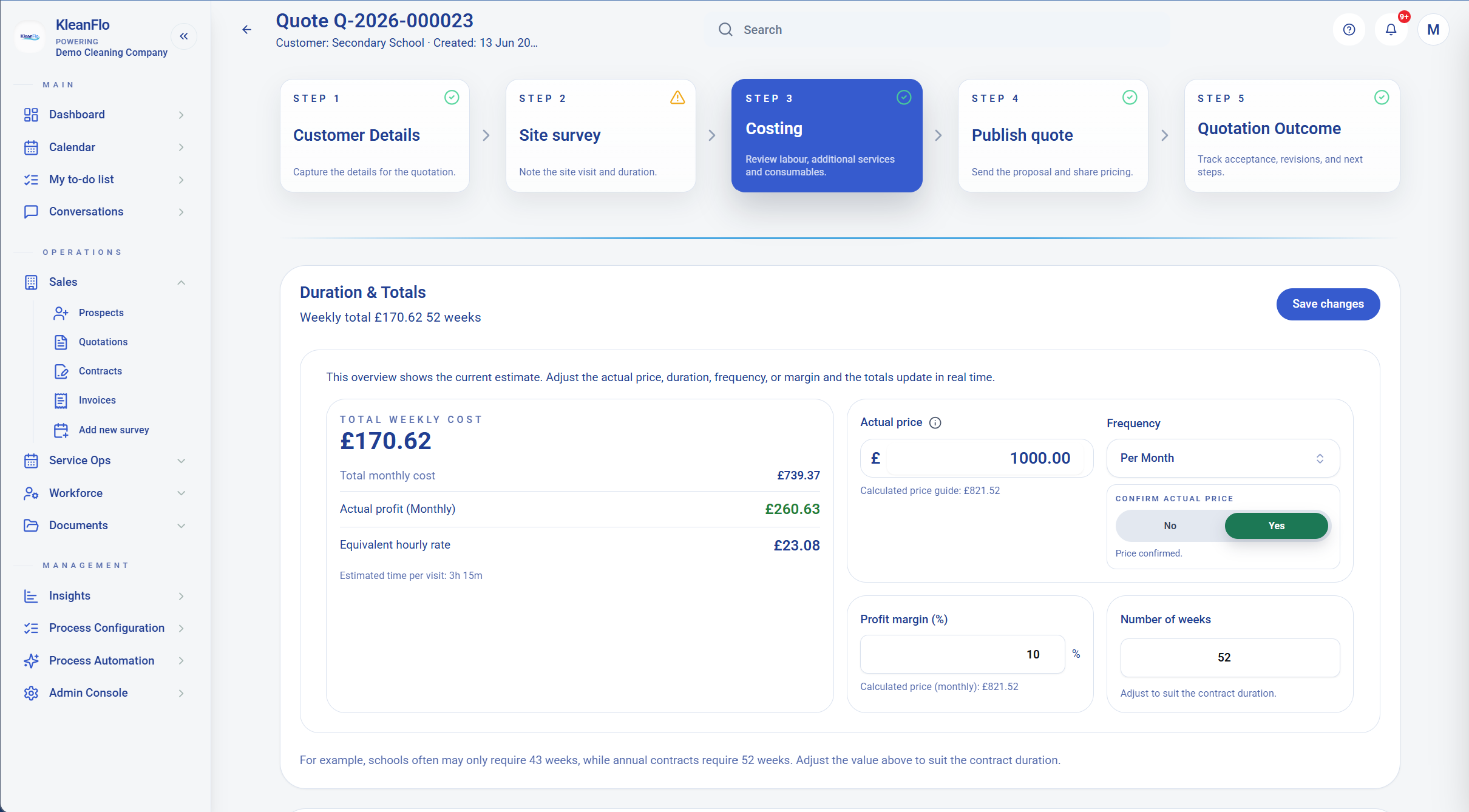Open Process Automation menu item
This screenshot has height=812, width=1469.
(104, 661)
